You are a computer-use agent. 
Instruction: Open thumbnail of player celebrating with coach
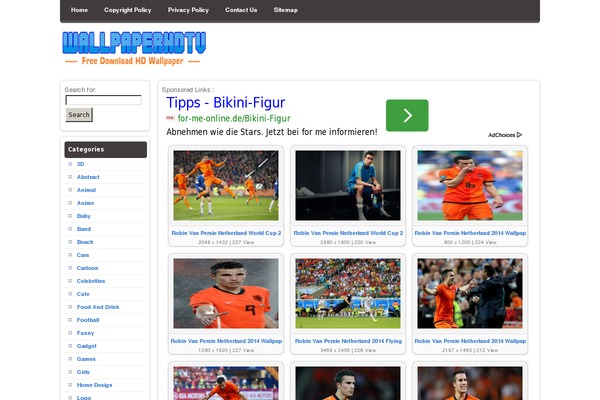pyautogui.click(x=470, y=293)
